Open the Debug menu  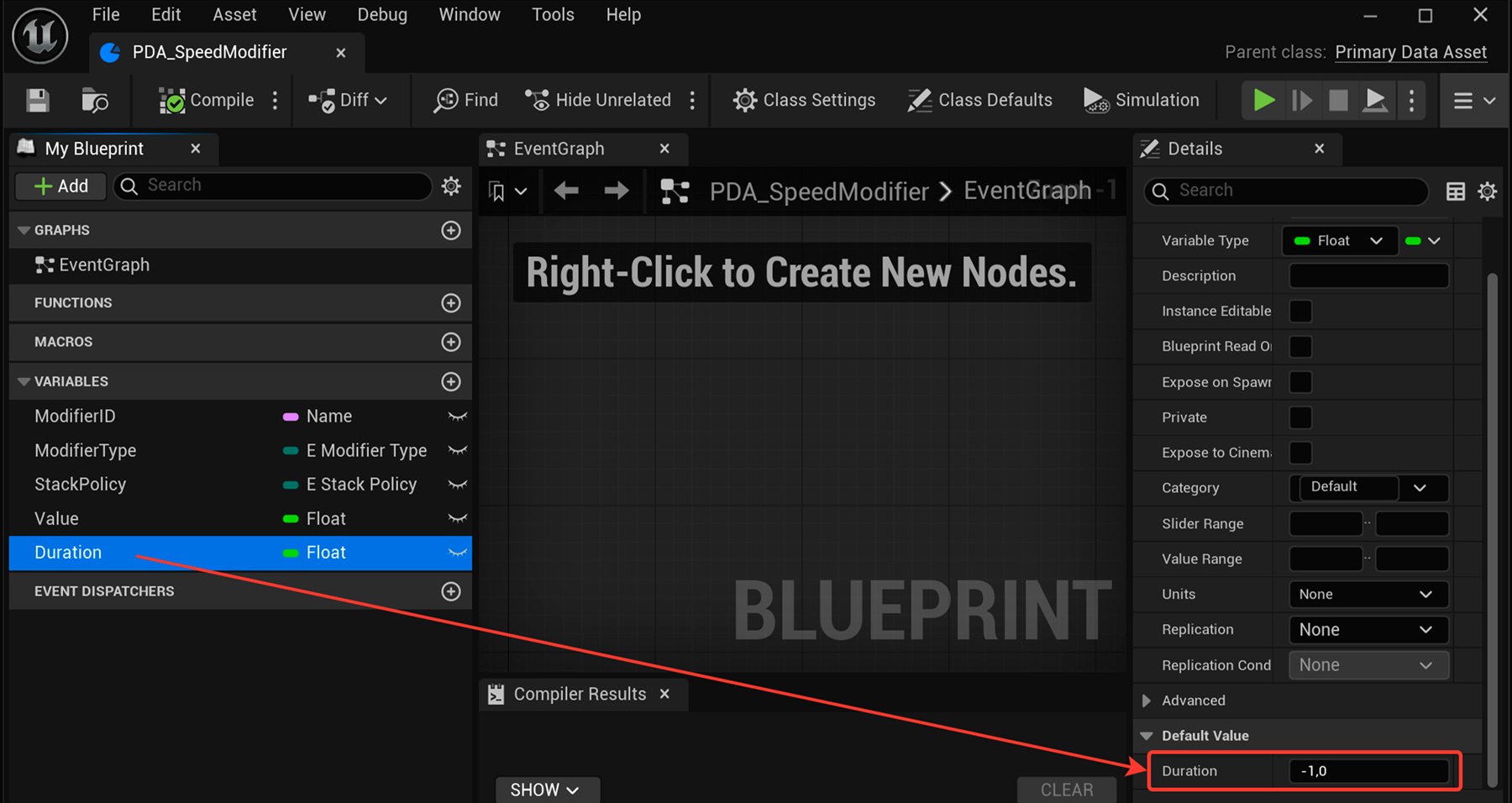tap(382, 14)
